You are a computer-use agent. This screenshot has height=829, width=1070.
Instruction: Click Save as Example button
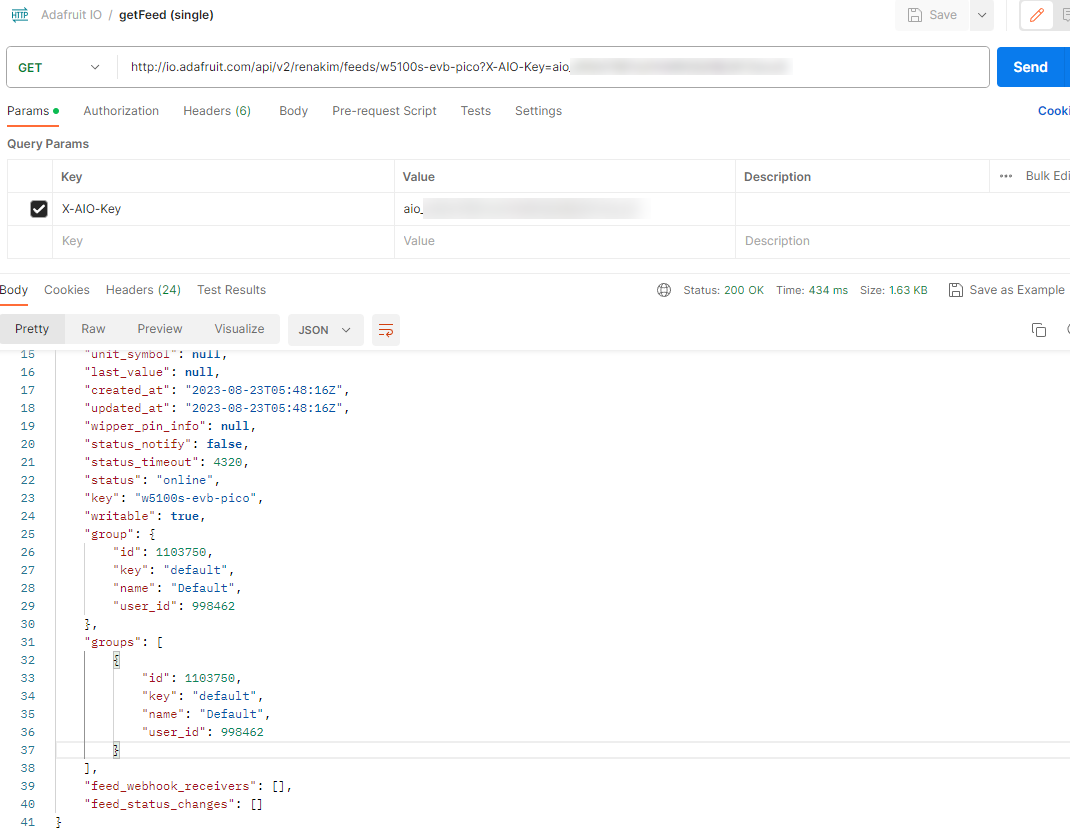tap(1007, 290)
